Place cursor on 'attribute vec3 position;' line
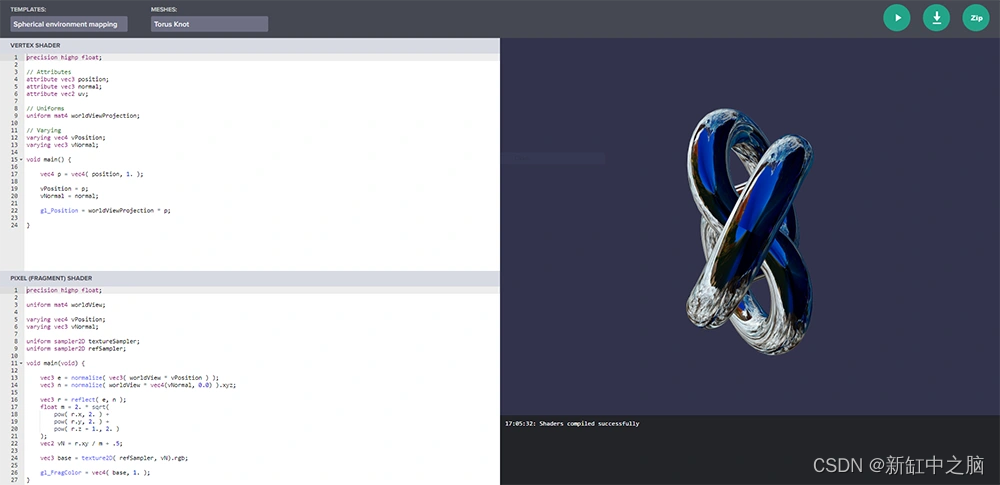The width and height of the screenshot is (1000, 485). pyautogui.click(x=68, y=79)
